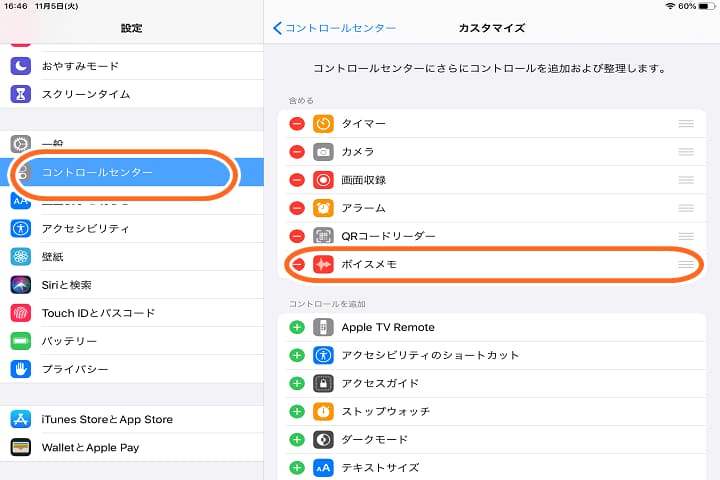Open おやすみモード settings

[132, 66]
